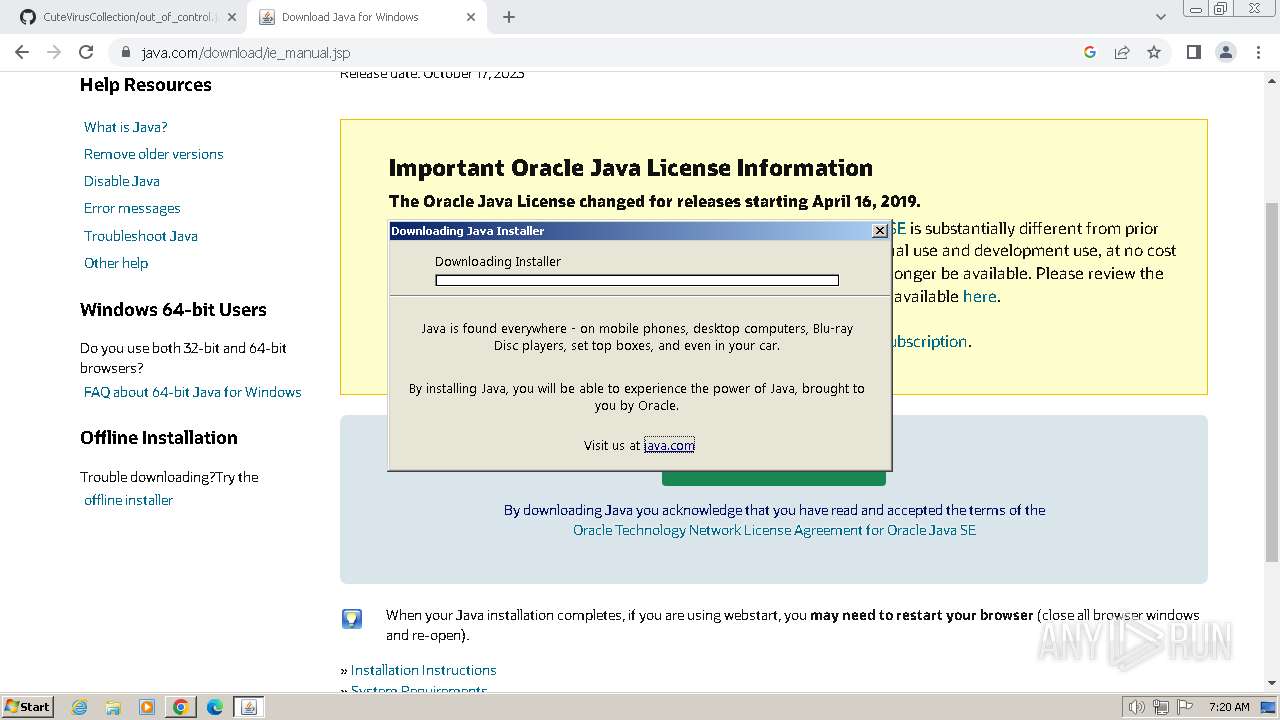1280x720 pixels.
Task: Go back using browser back arrow
Action: (22, 52)
